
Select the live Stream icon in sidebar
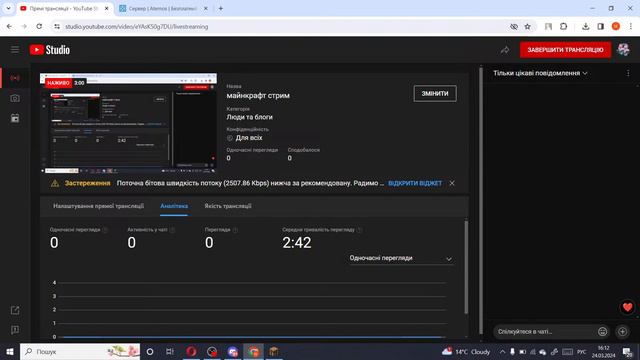tap(15, 78)
